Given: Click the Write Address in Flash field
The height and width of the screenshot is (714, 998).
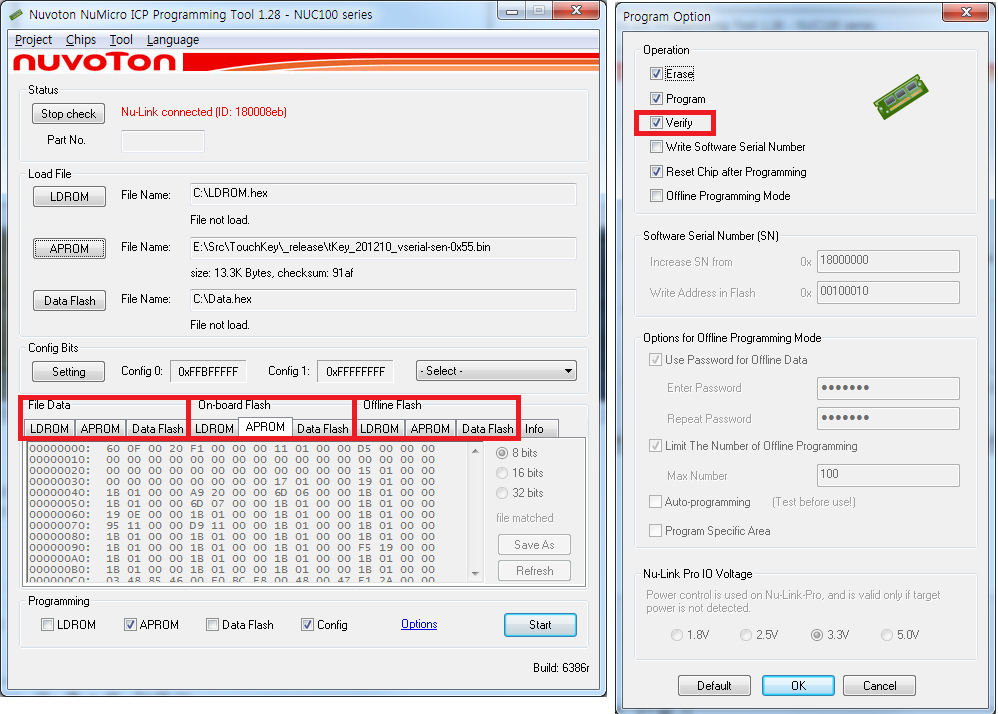Looking at the screenshot, I should [888, 292].
